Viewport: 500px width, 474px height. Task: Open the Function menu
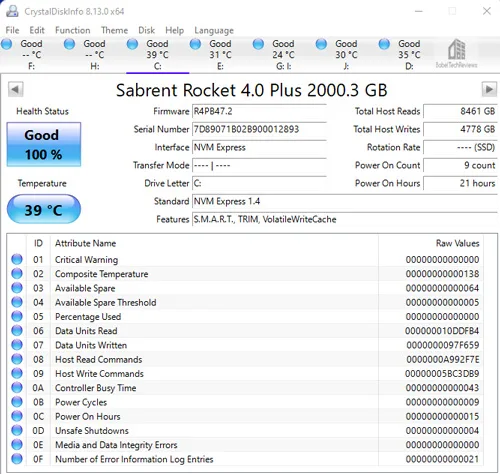(73, 30)
